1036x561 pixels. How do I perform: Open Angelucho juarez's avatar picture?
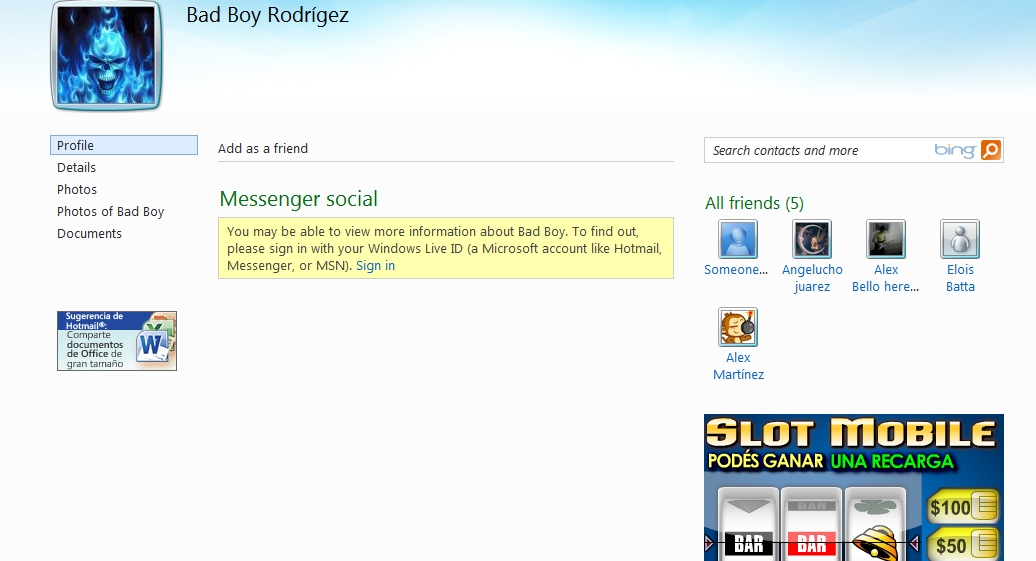812,239
